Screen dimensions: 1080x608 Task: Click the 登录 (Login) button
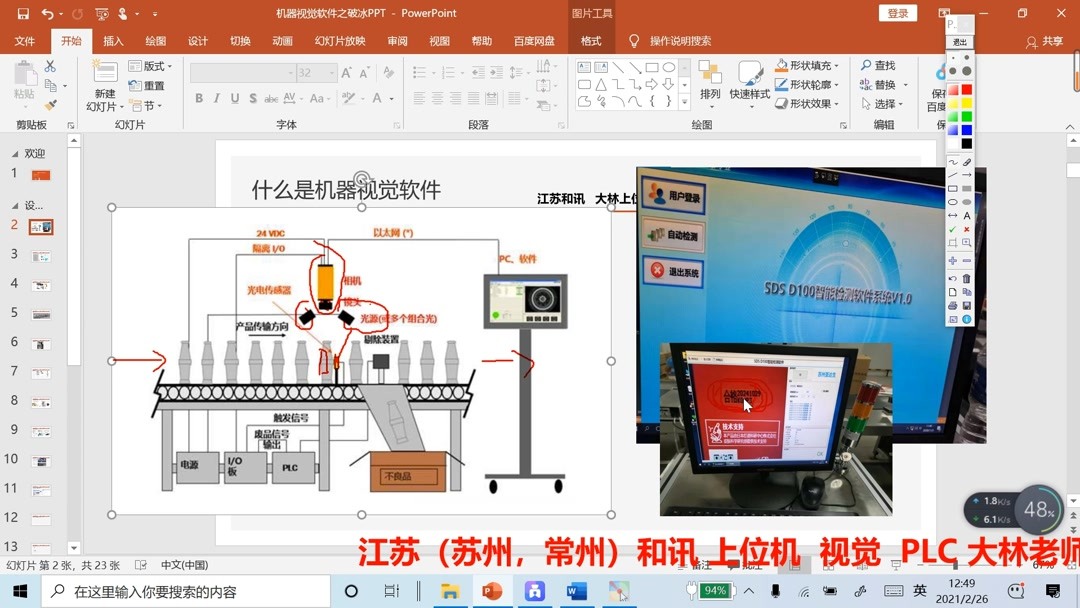(x=897, y=13)
